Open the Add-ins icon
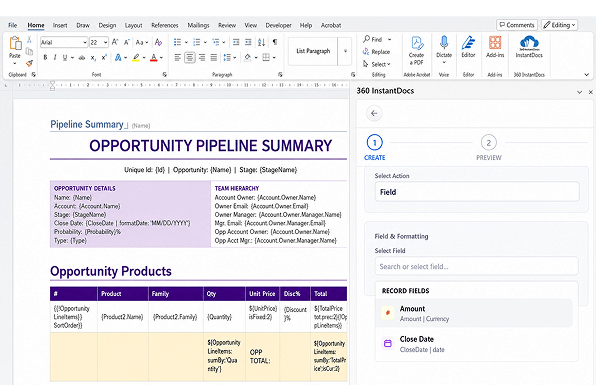Screen dimensions: 596x385 pyautogui.click(x=495, y=47)
